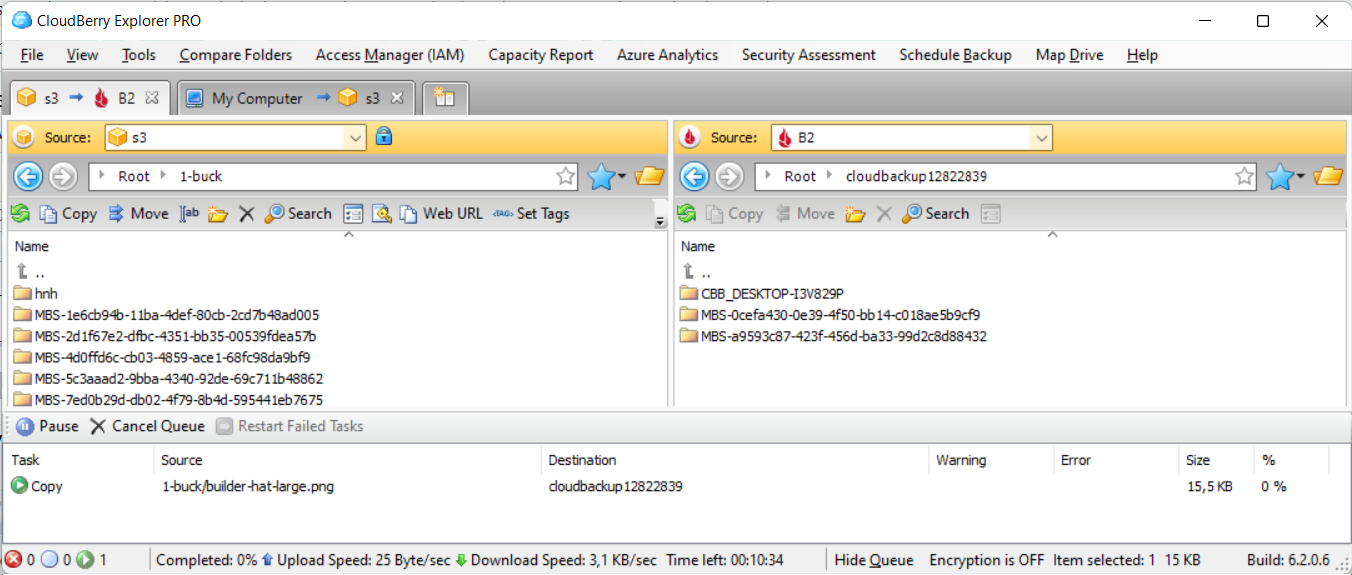This screenshot has width=1352, height=575.
Task: Click Cancel Queue button
Action: 147,426
